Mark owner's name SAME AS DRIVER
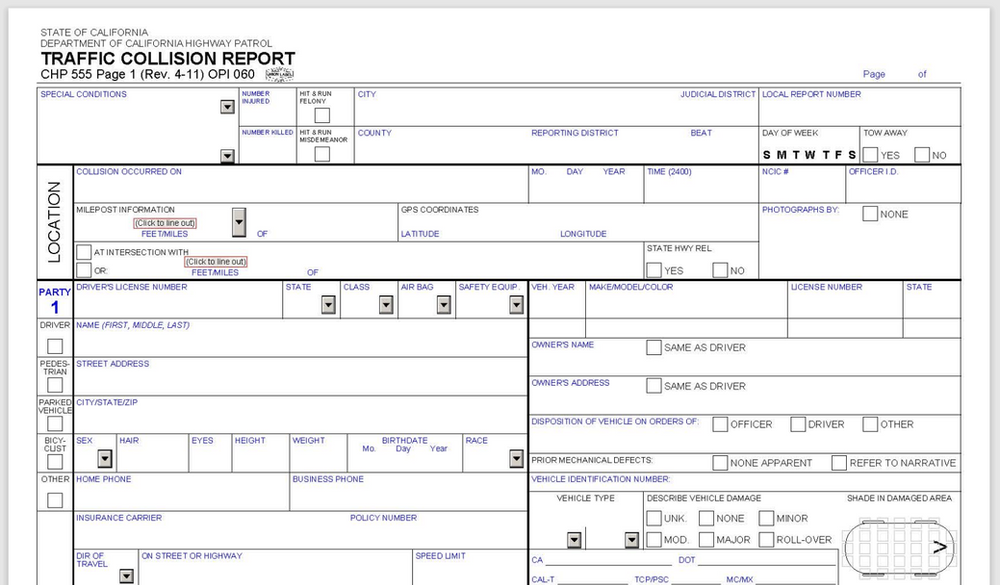This screenshot has height=585, width=1000. (x=654, y=348)
